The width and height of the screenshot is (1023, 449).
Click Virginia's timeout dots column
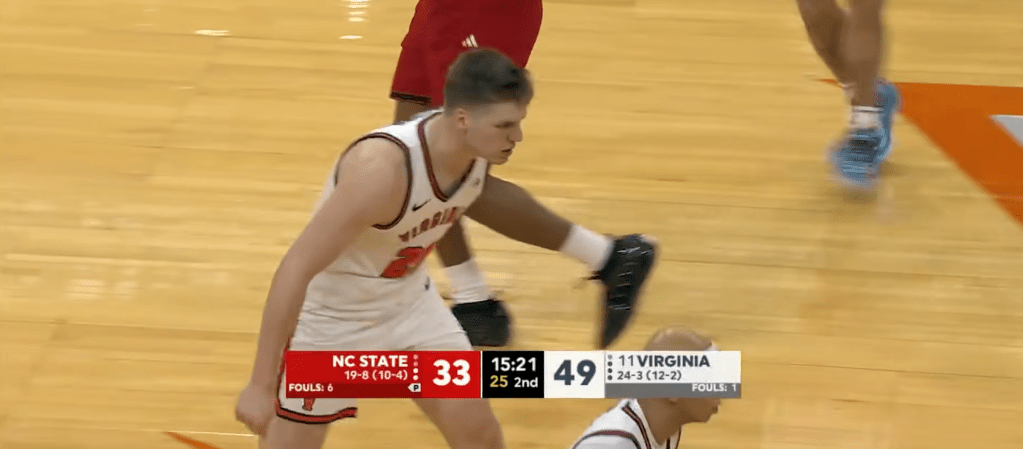click(x=610, y=367)
